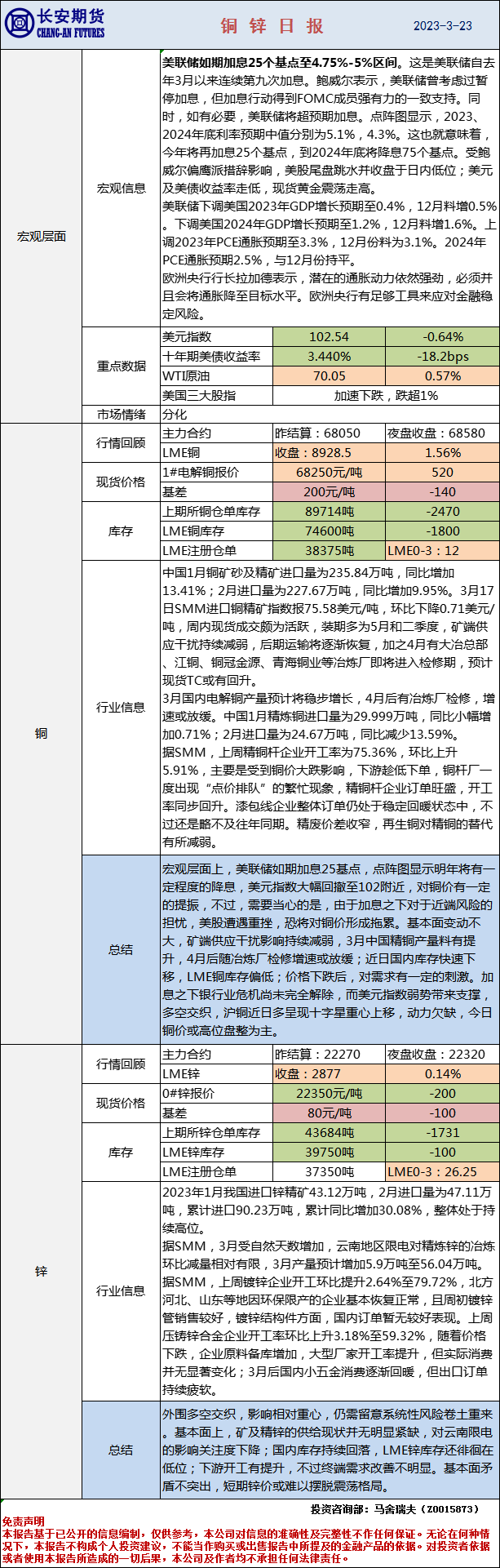
Task: Click the 89714吨 inventory value
Action: click(329, 512)
